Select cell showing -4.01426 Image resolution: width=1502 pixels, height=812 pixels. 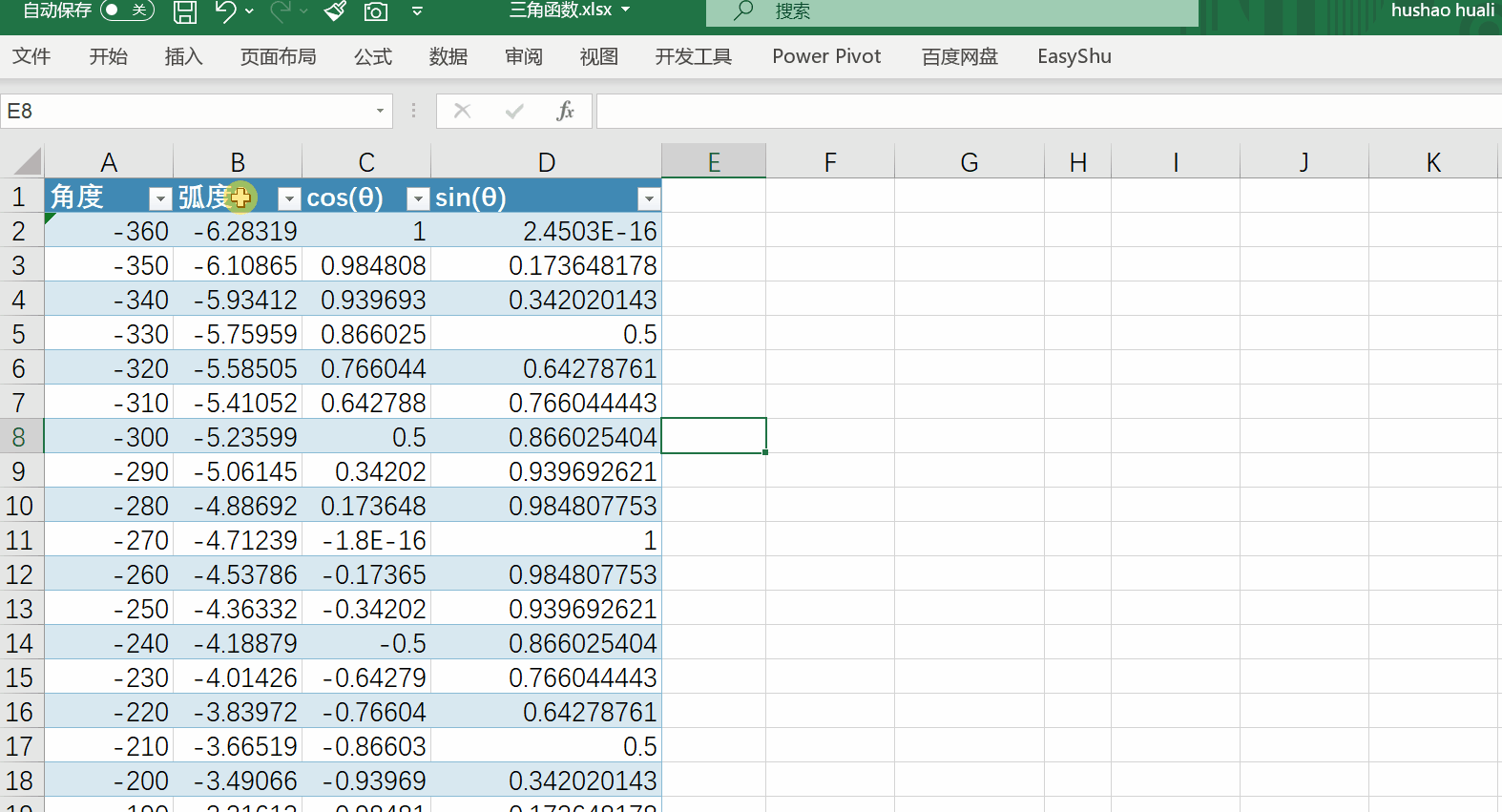(238, 677)
